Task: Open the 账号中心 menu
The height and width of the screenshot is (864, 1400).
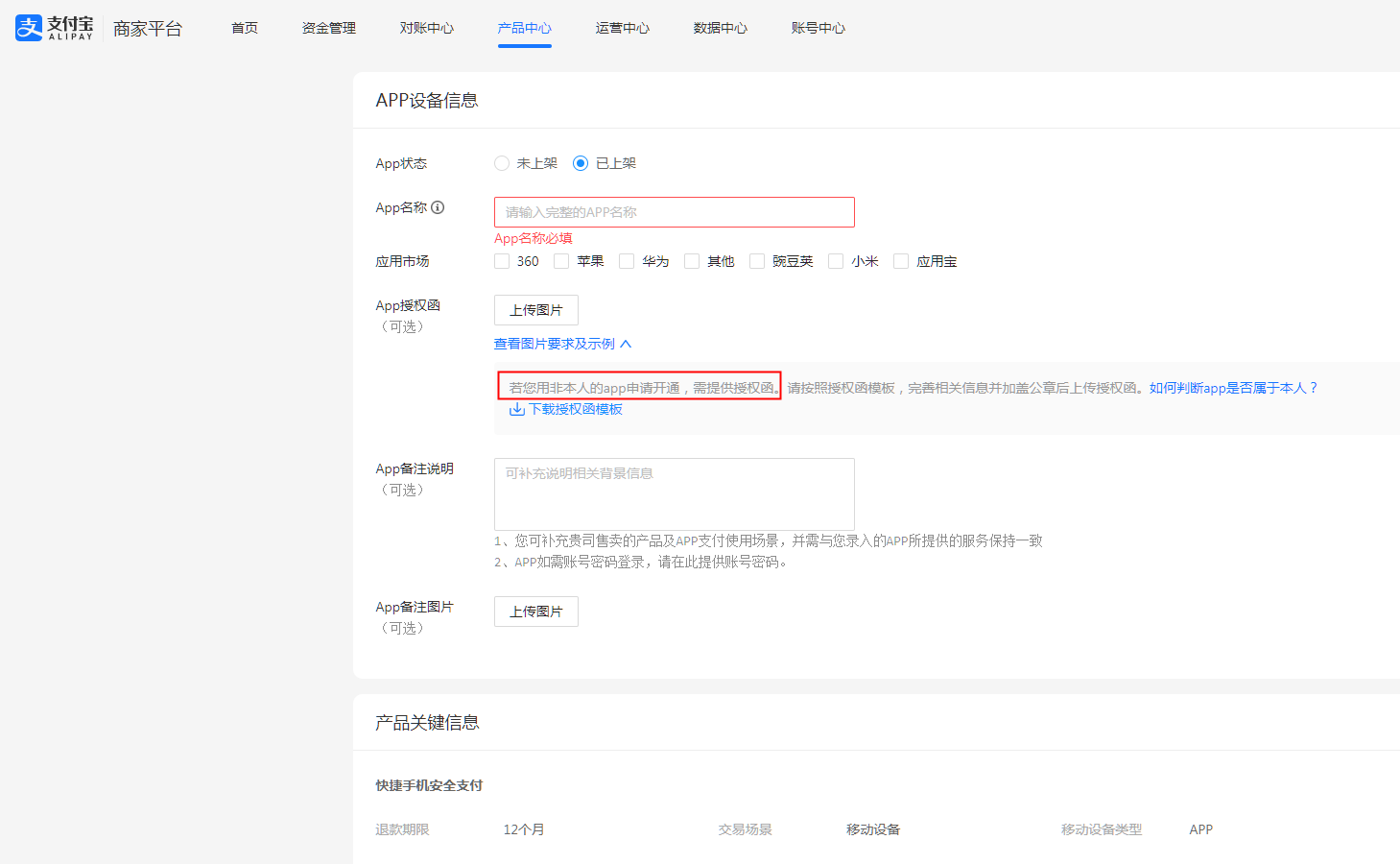Action: [x=819, y=28]
